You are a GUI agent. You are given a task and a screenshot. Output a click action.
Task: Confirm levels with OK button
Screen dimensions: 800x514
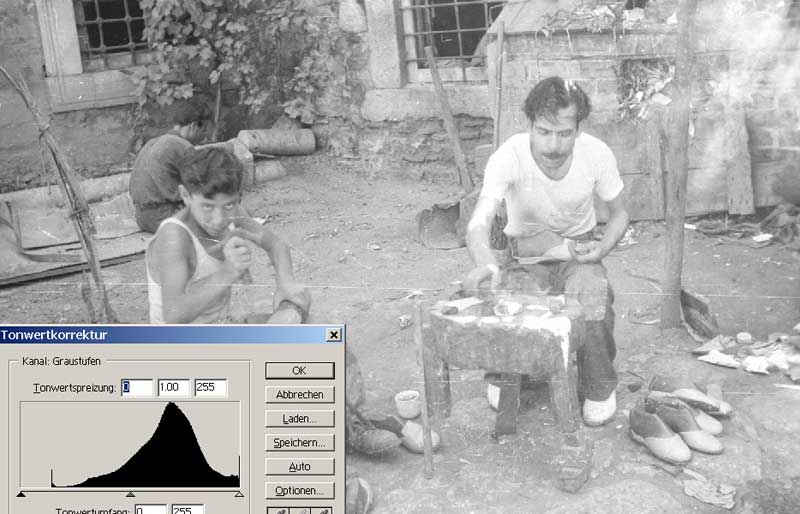tap(299, 371)
